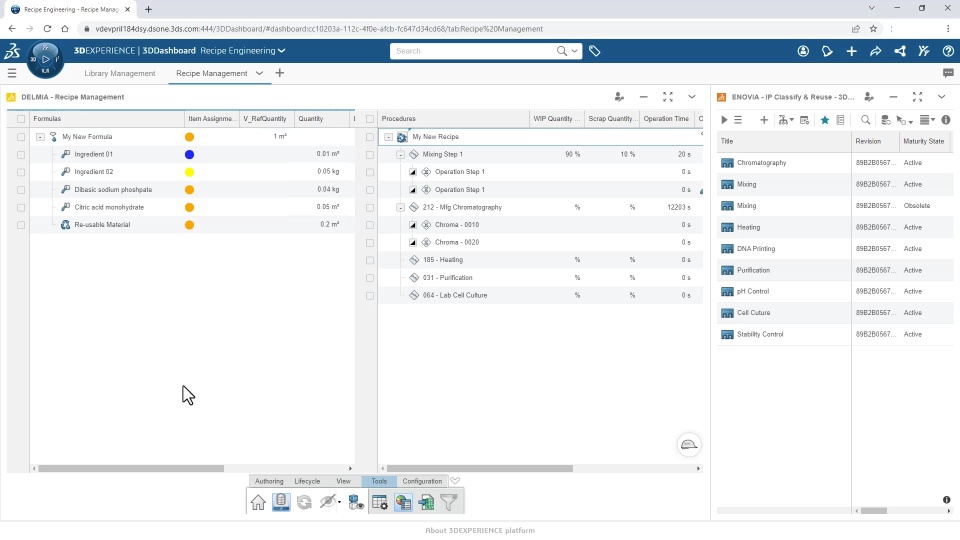Collapse the My New Recipe tree node
The image size is (960, 540).
point(388,137)
